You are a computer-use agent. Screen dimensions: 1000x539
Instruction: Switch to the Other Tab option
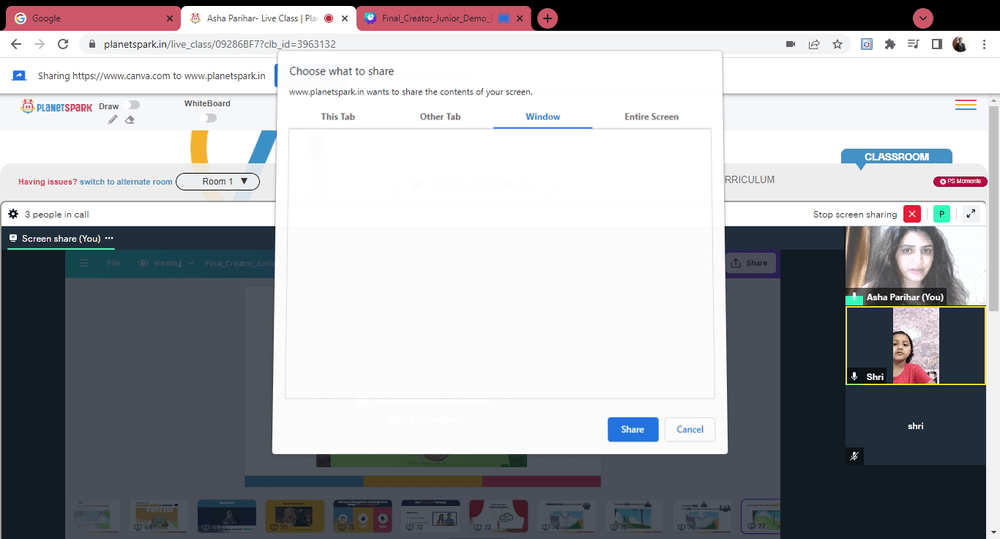pos(440,117)
